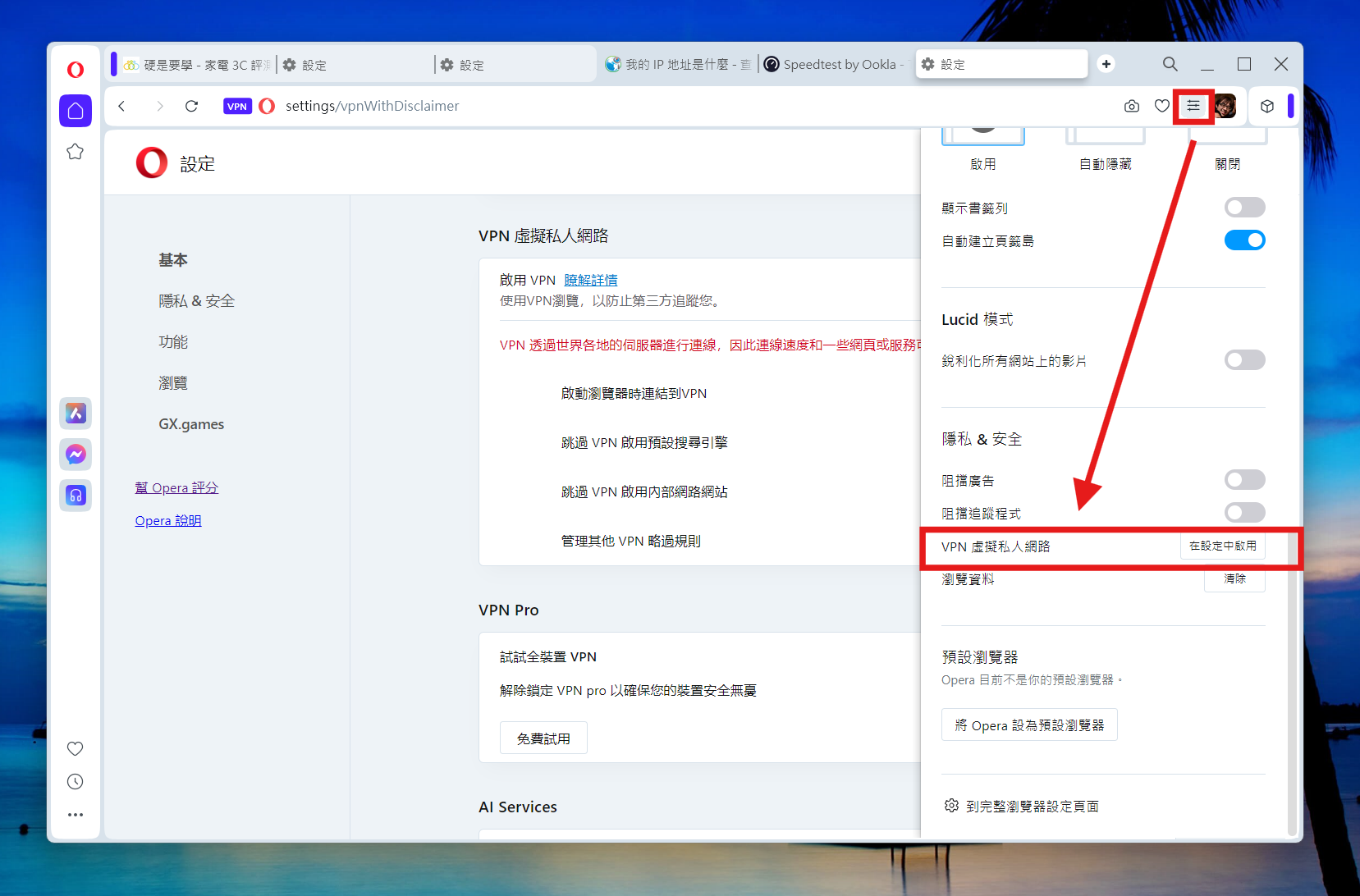Click 將 Opera 設為預設瀏覽器 button
The image size is (1360, 896).
[x=1029, y=725]
